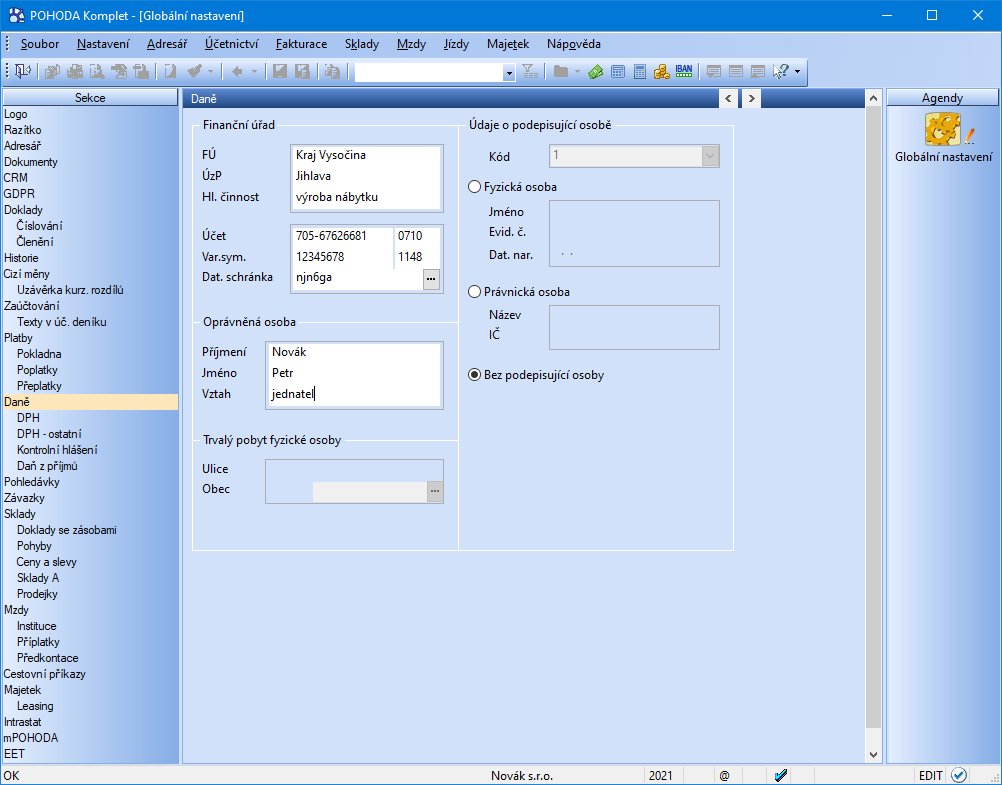This screenshot has width=1002, height=785.
Task: Open the Fakturace menu
Action: pyautogui.click(x=301, y=44)
